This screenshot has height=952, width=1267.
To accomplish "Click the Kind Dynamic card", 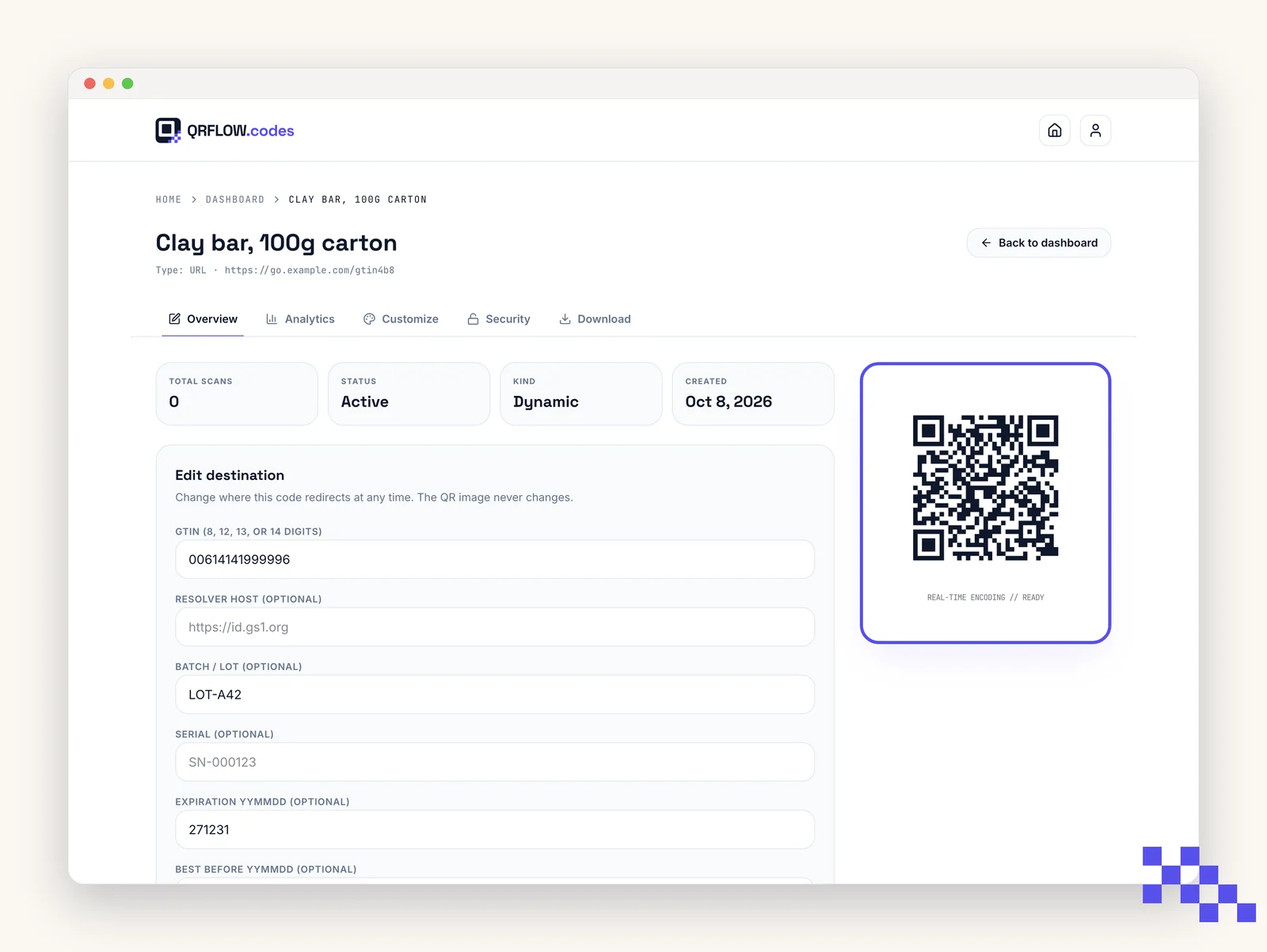I will pos(581,394).
